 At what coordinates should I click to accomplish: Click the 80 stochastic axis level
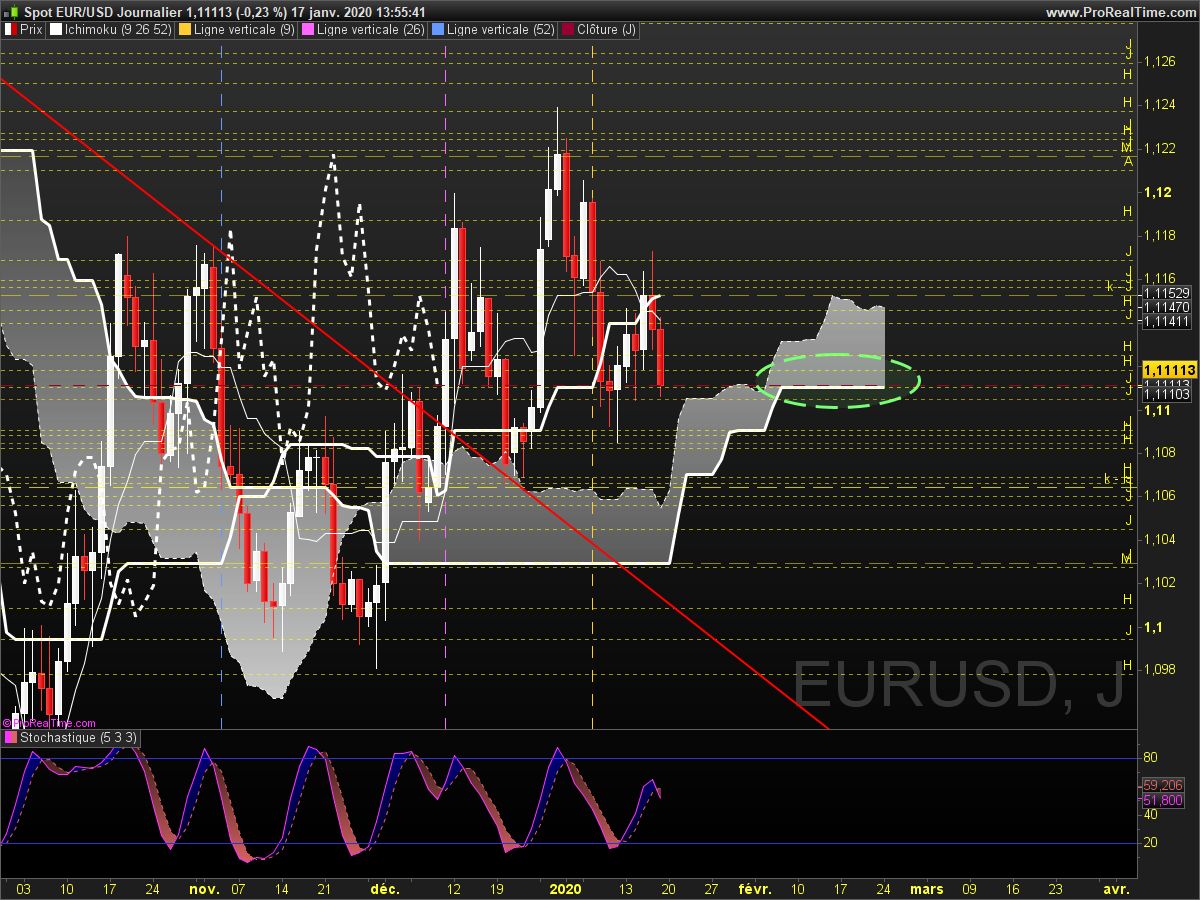[x=1151, y=758]
